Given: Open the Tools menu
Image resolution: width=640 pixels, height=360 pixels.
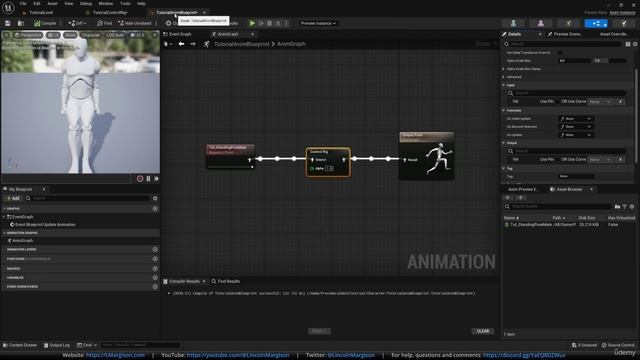Looking at the screenshot, I should 125,3.
